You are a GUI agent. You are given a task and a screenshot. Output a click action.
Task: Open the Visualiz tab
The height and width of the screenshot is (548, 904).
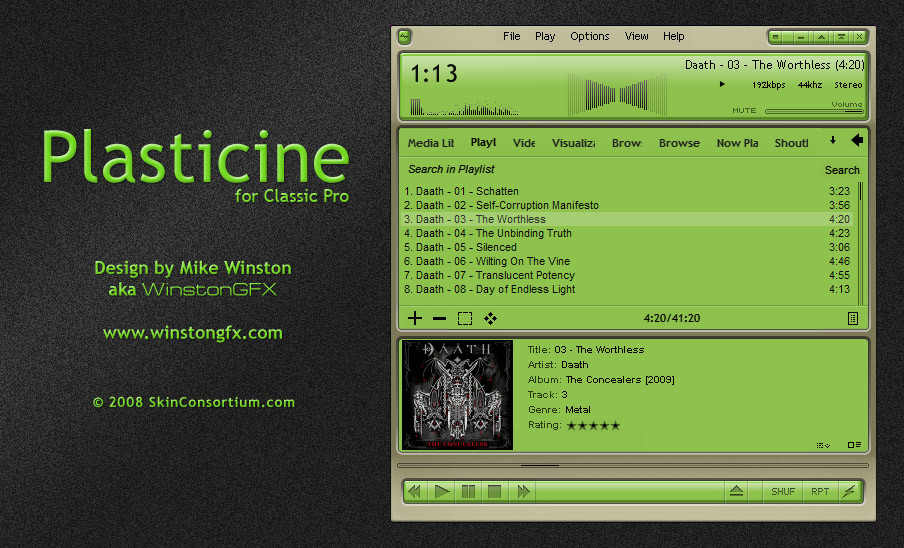click(573, 143)
